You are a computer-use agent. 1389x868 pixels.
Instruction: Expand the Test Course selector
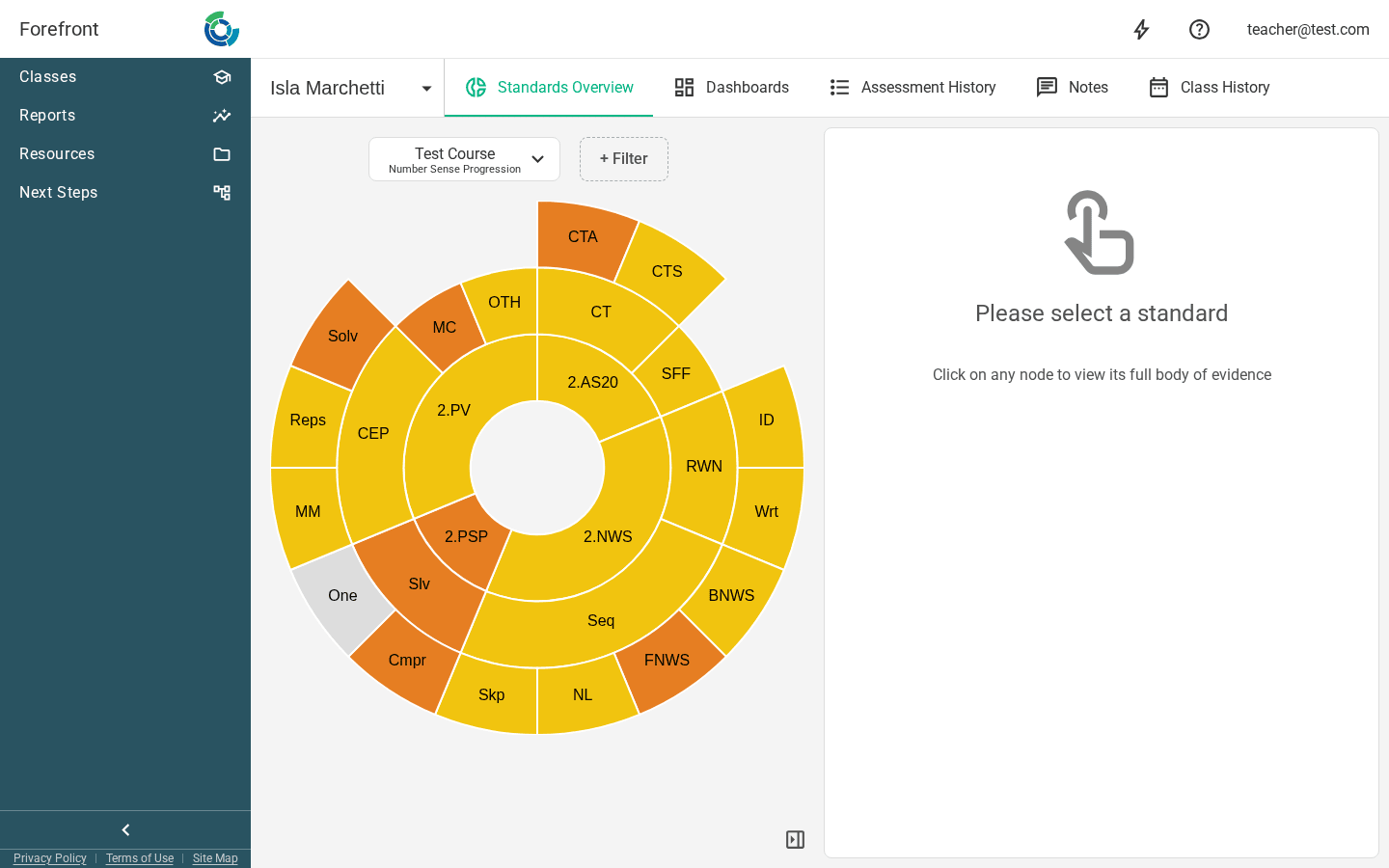464,159
